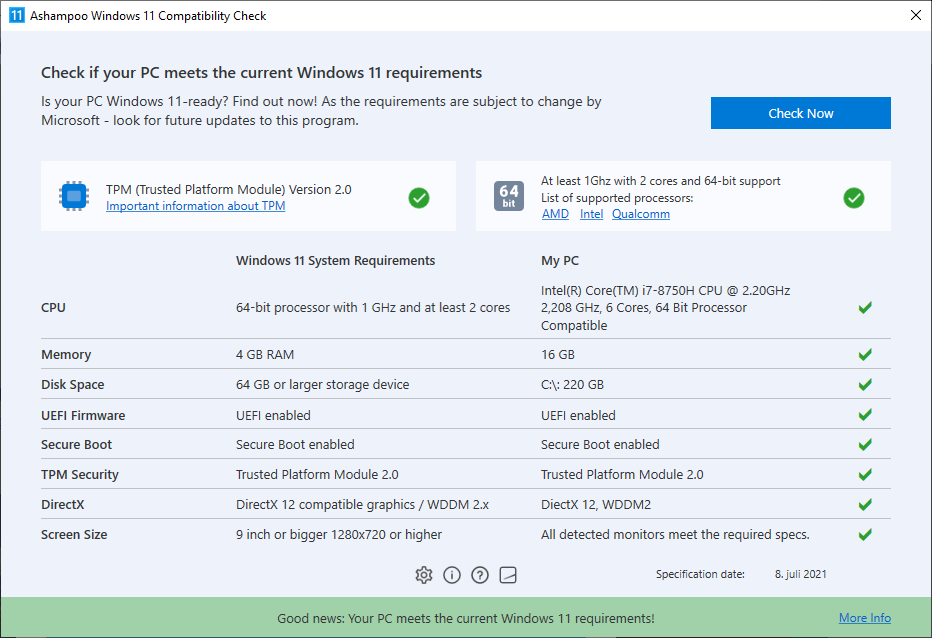The width and height of the screenshot is (932, 638).
Task: Open the AMD processors list
Action: (555, 213)
